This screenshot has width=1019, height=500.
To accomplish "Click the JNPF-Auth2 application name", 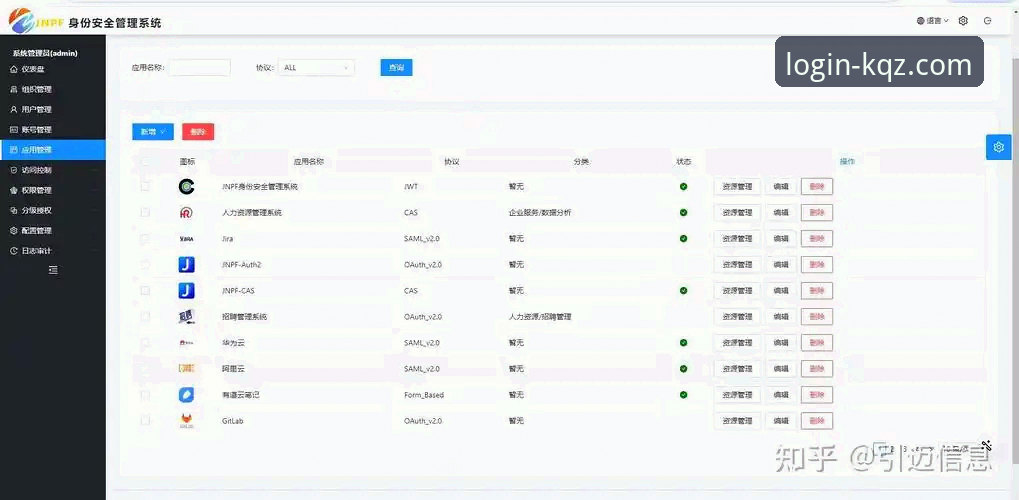I will (241, 265).
